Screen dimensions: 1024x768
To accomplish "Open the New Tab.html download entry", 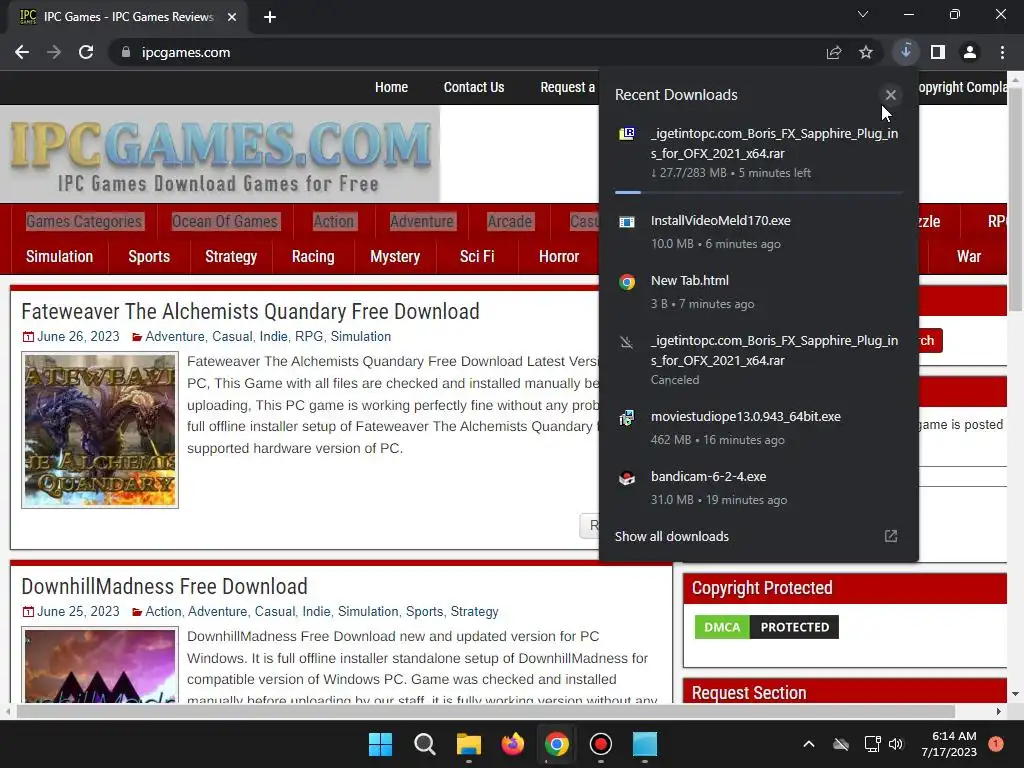I will pos(758,292).
